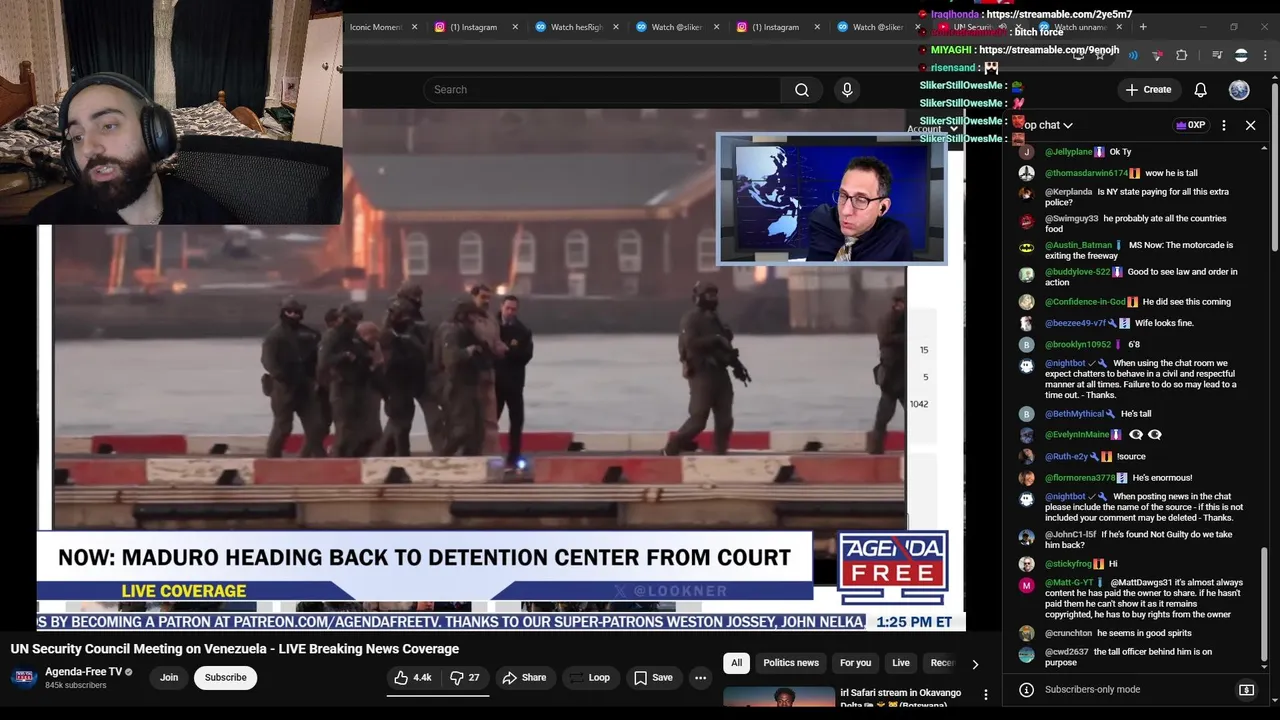Share the video
The width and height of the screenshot is (1280, 720).
524,678
